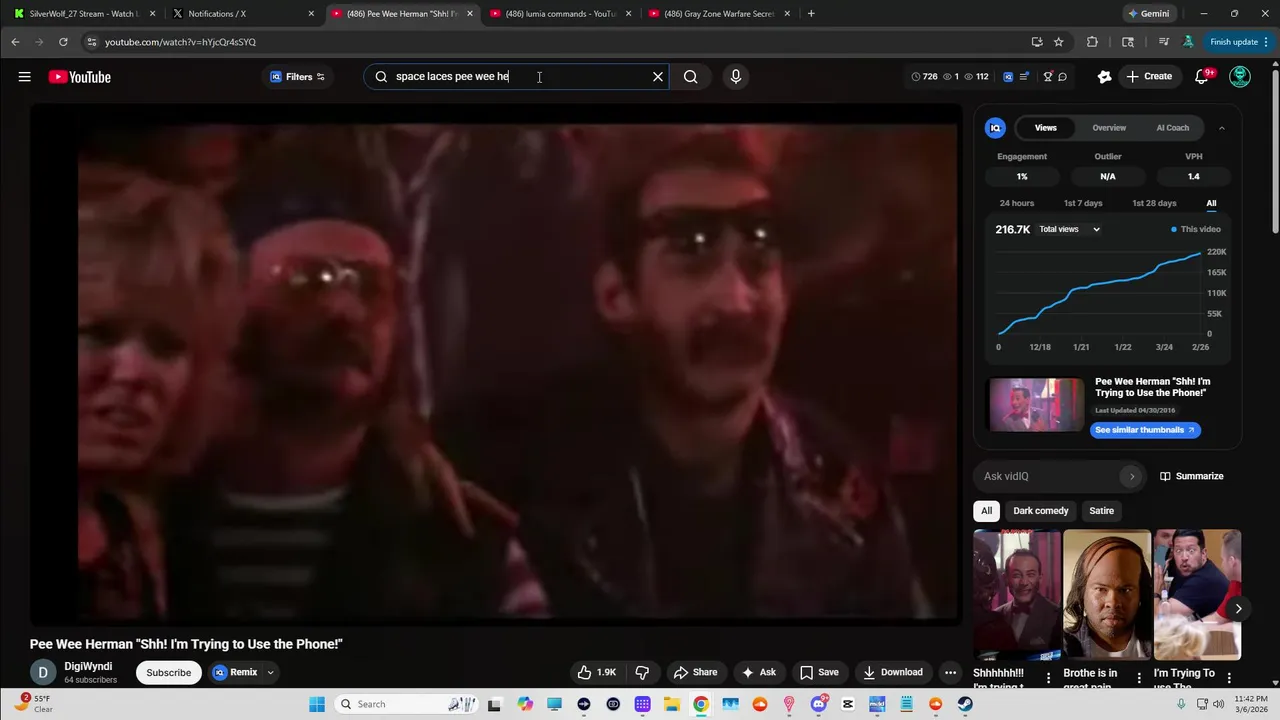The width and height of the screenshot is (1280, 720).
Task: Open more actions ellipsis under video
Action: tap(950, 672)
